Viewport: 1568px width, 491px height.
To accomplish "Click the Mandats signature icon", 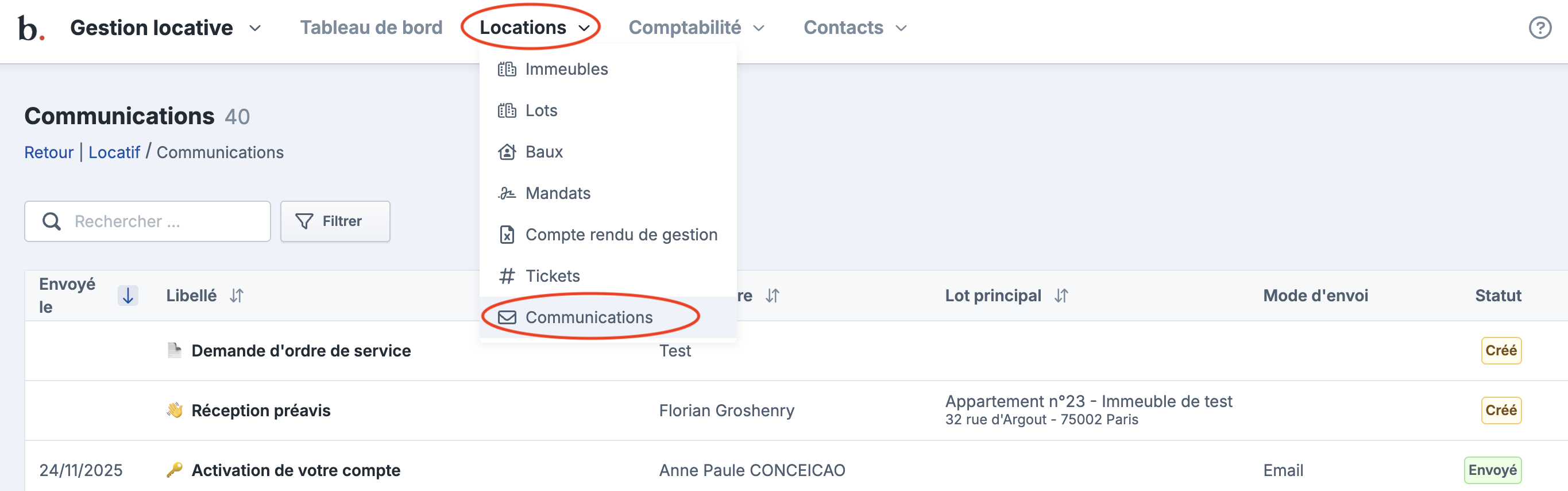I will [507, 193].
